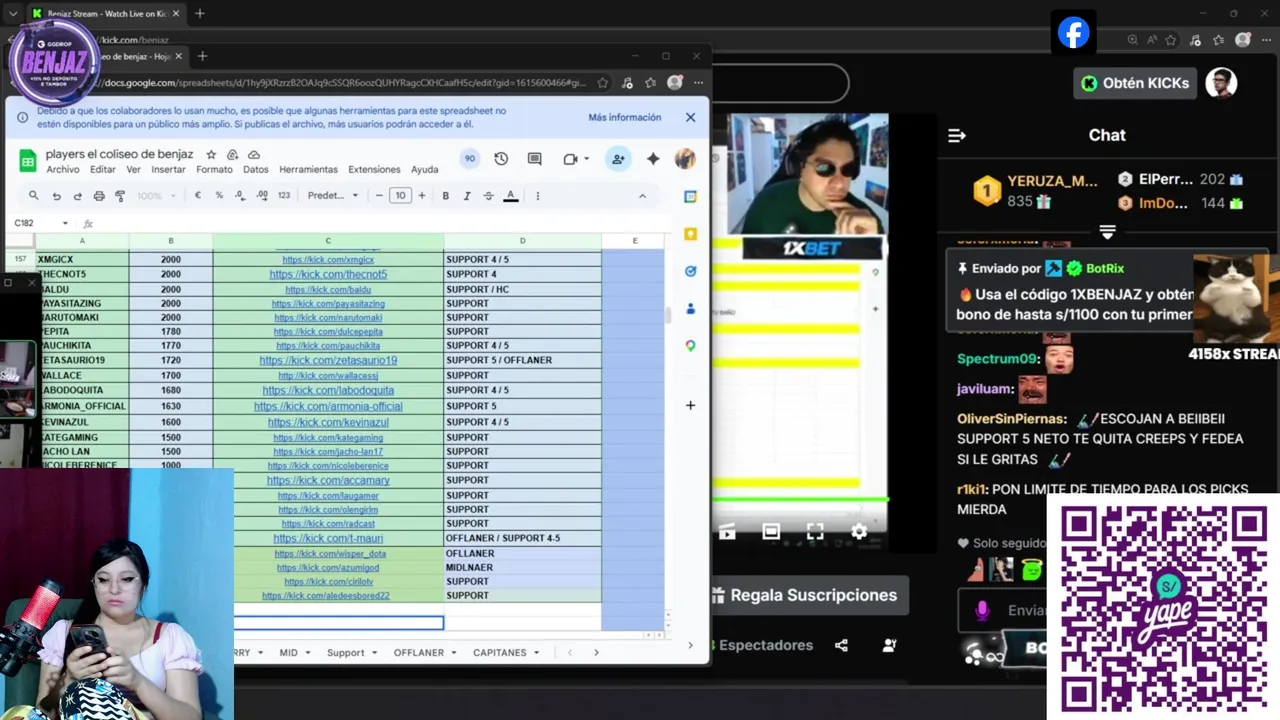
Task: Apply euro currency format
Action: [x=198, y=196]
